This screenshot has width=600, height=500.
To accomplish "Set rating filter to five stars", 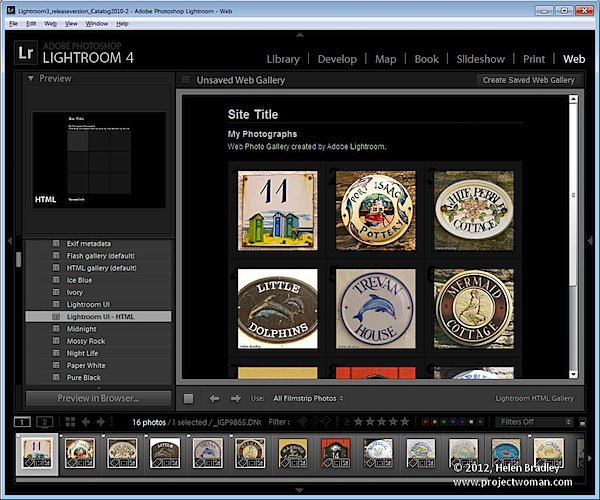I will pyautogui.click(x=404, y=422).
